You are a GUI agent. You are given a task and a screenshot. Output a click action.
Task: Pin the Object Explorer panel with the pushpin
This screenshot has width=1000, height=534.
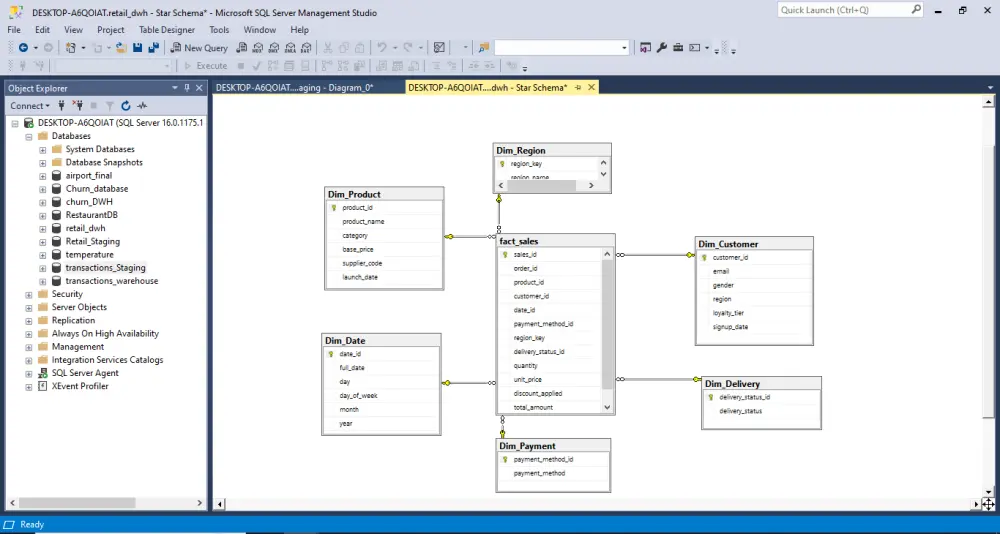(x=187, y=88)
